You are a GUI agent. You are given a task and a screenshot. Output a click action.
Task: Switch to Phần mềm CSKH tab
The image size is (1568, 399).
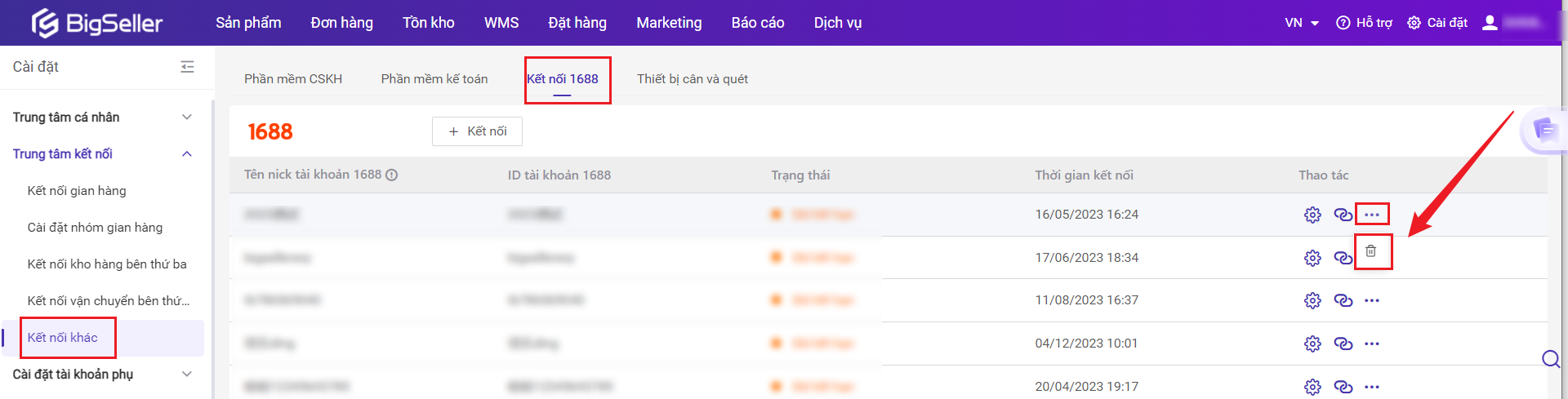[x=293, y=79]
